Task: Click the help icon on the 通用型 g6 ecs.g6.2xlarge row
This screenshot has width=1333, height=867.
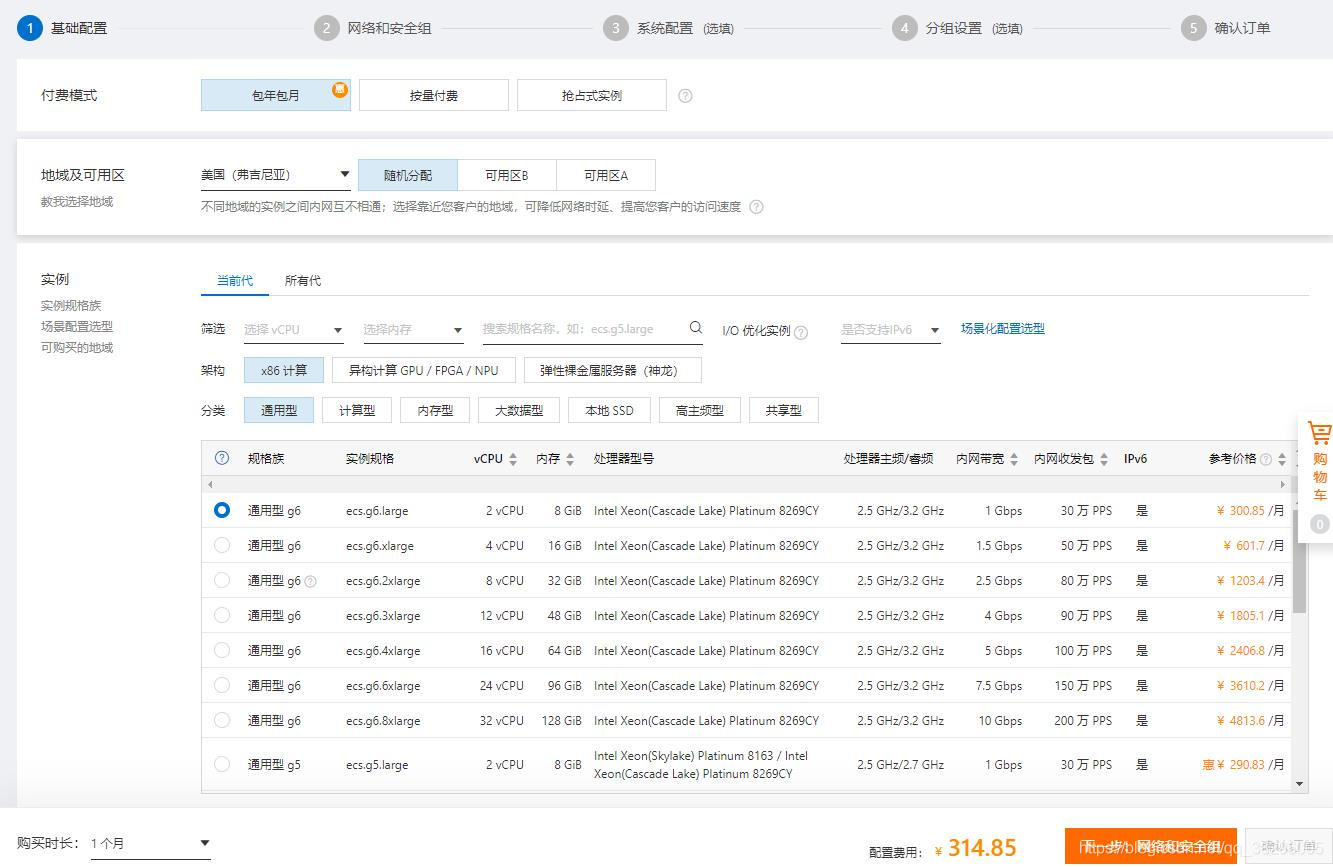Action: click(x=310, y=581)
